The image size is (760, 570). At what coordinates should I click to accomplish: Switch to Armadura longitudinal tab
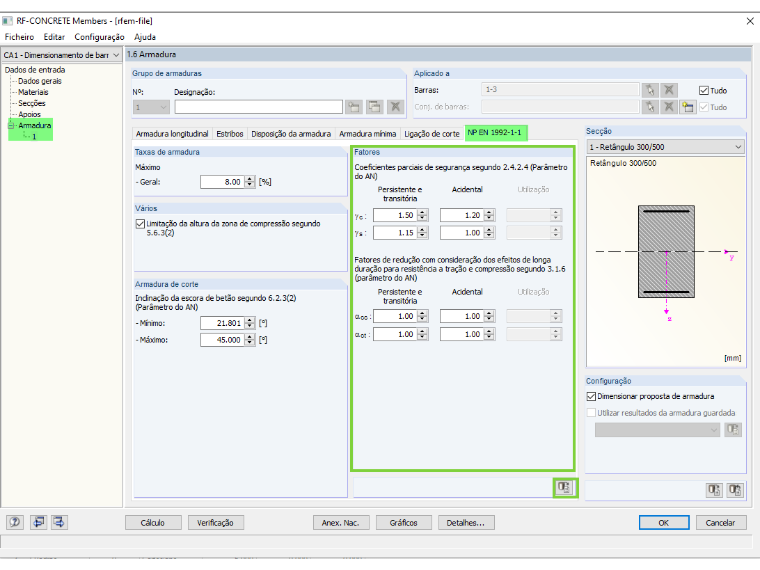click(172, 134)
